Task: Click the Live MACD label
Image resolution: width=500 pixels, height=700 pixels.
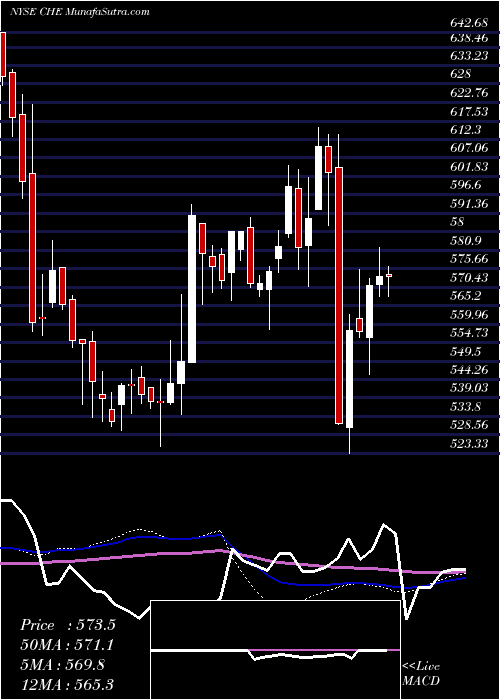Action: tap(421, 673)
